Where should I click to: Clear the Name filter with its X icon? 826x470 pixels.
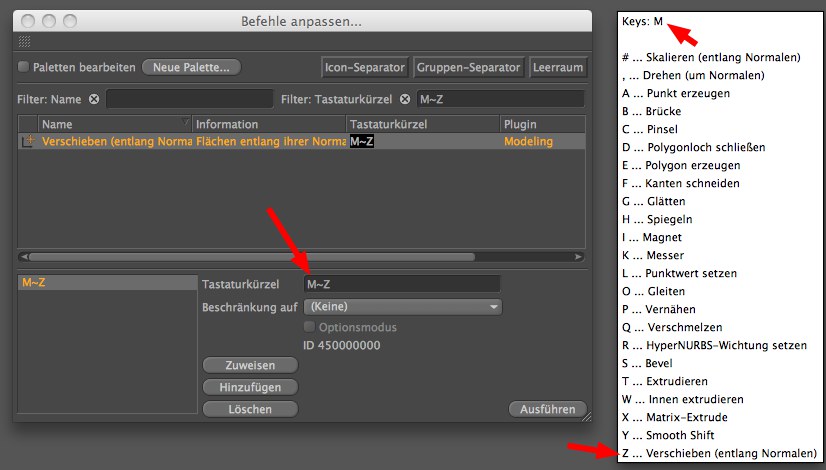pos(94,99)
